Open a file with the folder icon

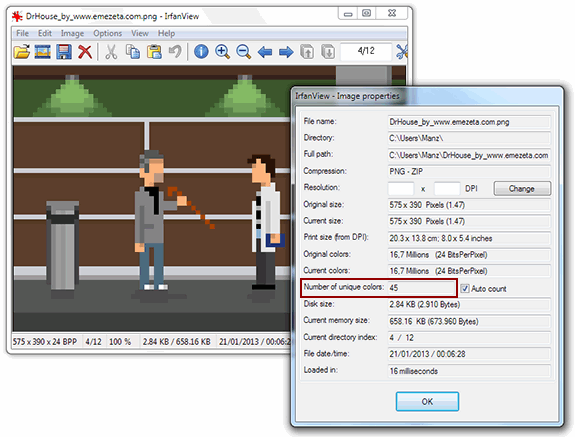tap(22, 52)
